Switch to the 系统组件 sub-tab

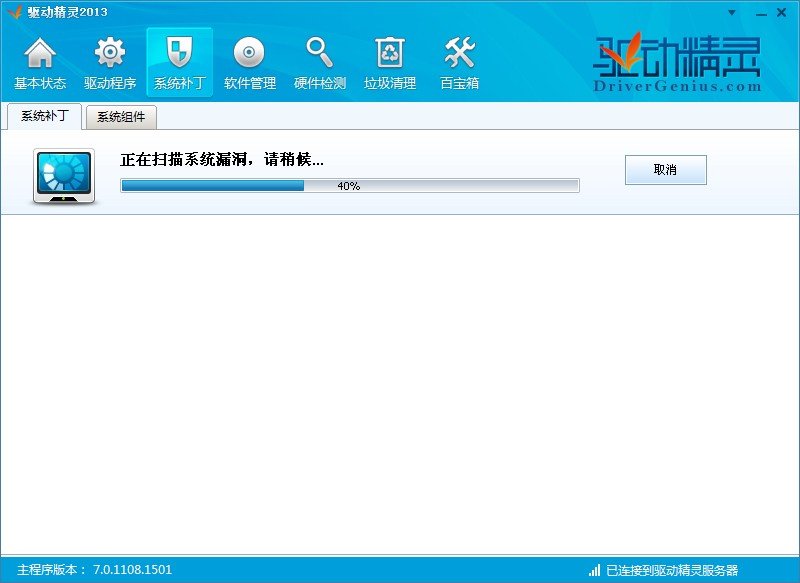[121, 117]
